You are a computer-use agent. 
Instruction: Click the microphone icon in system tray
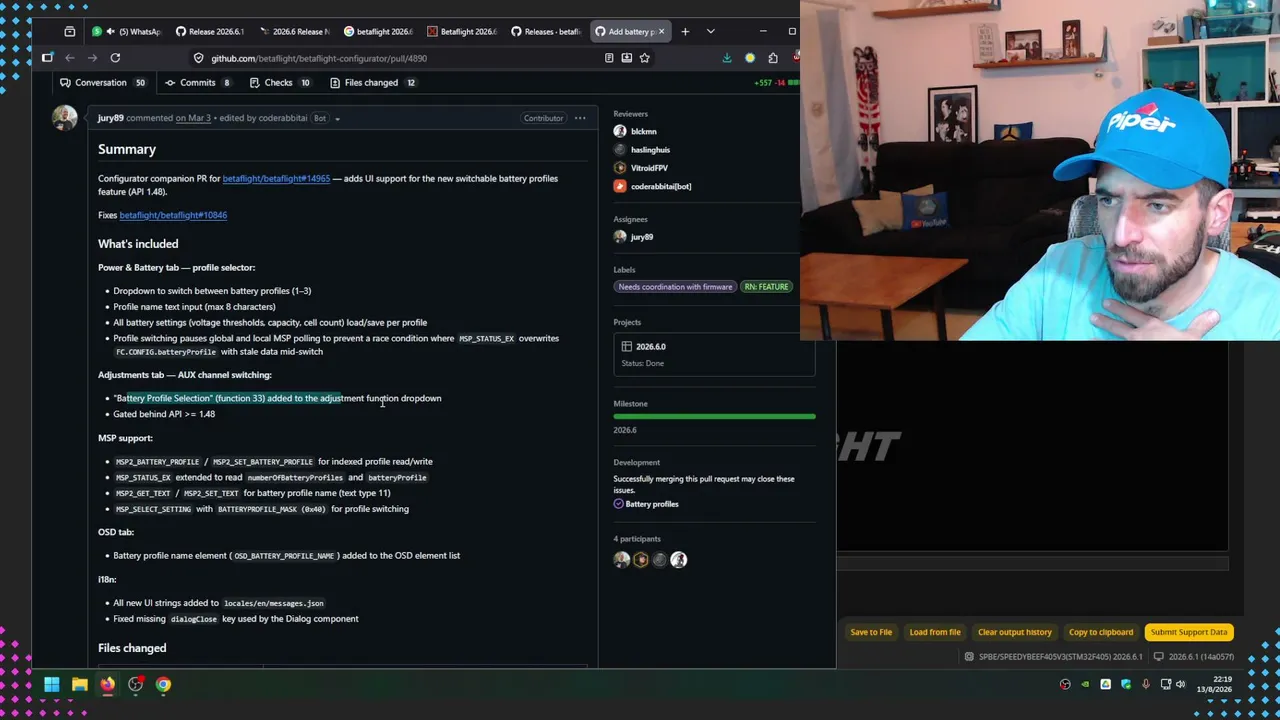click(1146, 685)
